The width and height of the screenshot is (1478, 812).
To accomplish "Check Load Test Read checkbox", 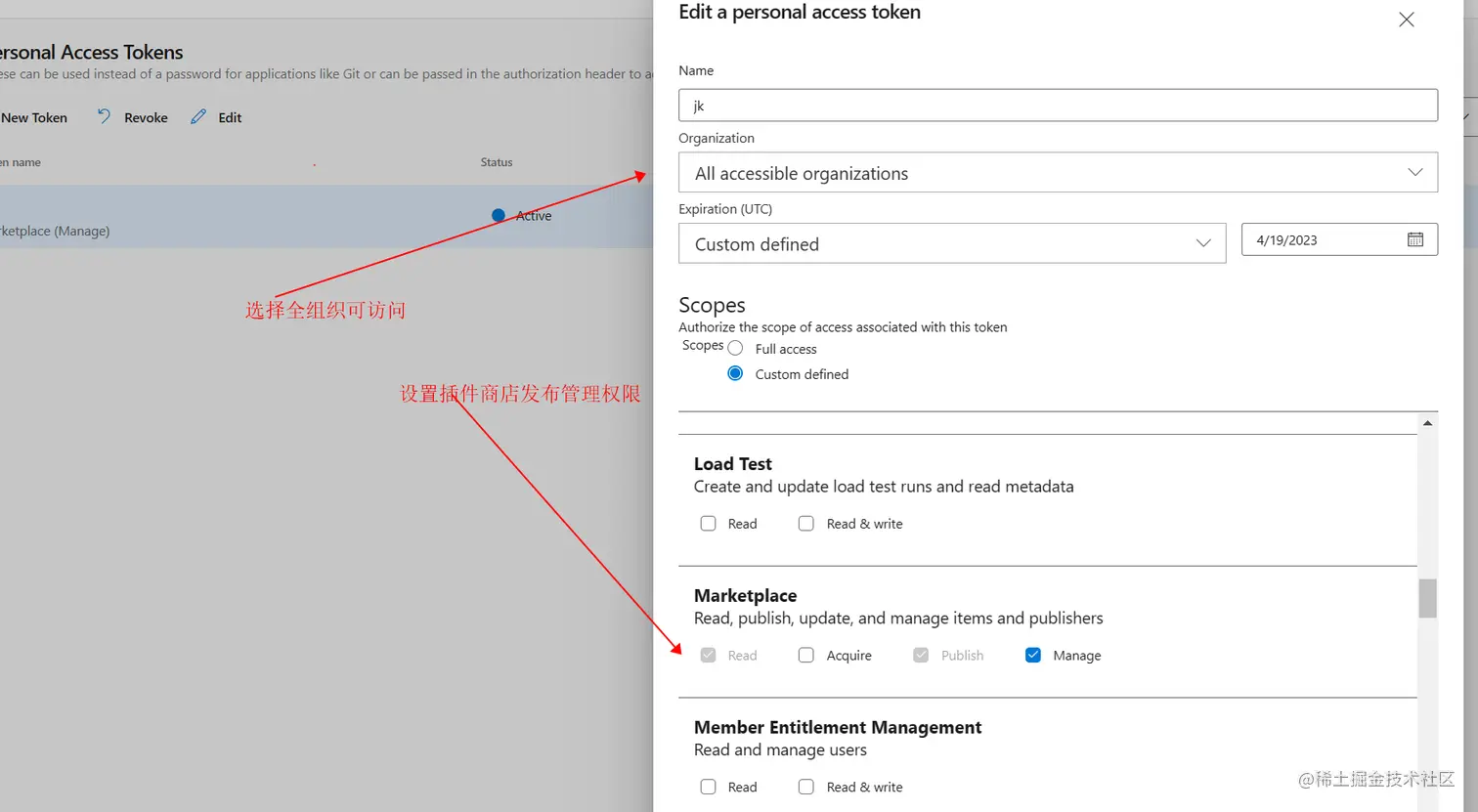I will tap(708, 524).
